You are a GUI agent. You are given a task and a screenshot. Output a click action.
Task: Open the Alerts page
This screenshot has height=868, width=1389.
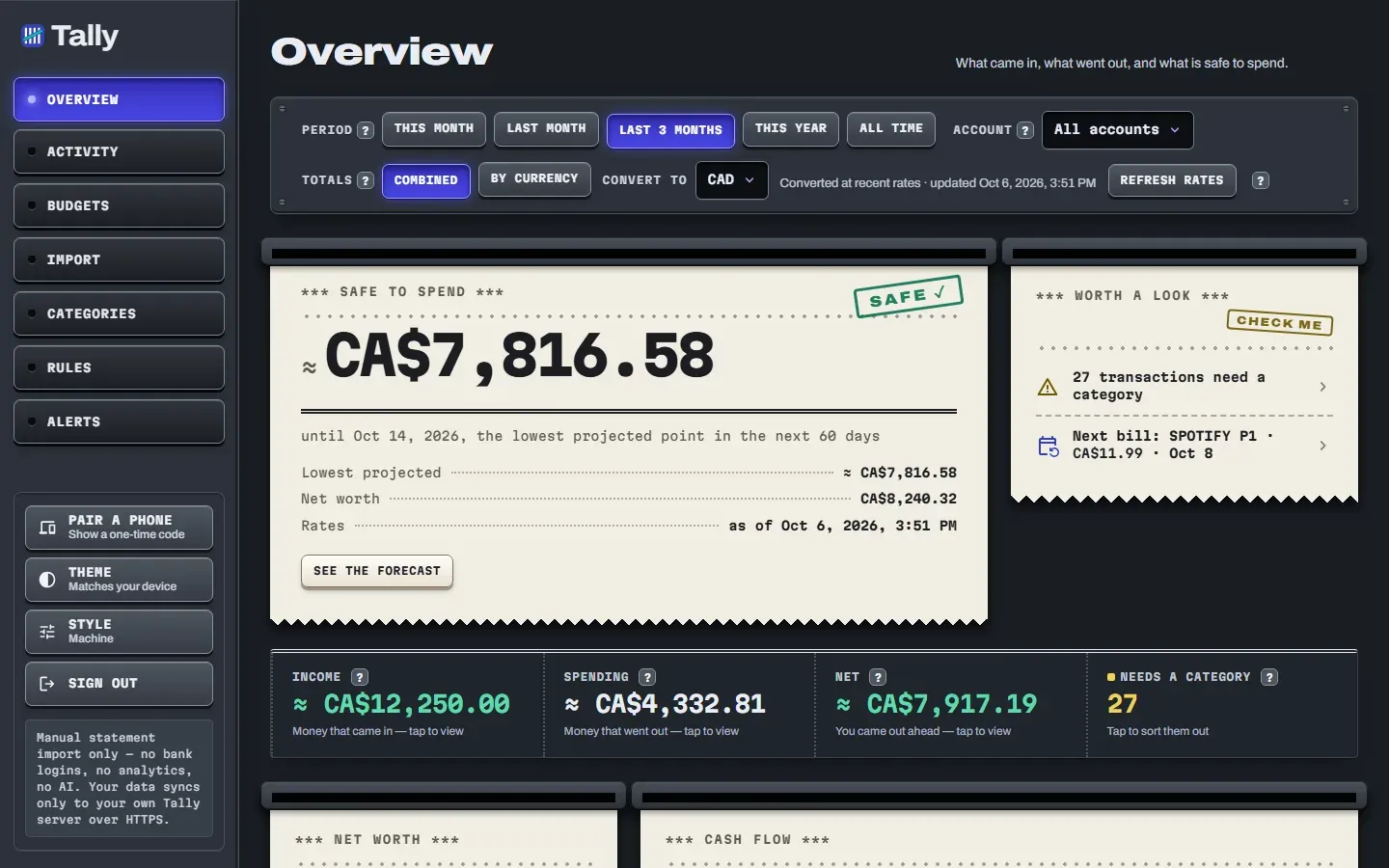pyautogui.click(x=119, y=422)
